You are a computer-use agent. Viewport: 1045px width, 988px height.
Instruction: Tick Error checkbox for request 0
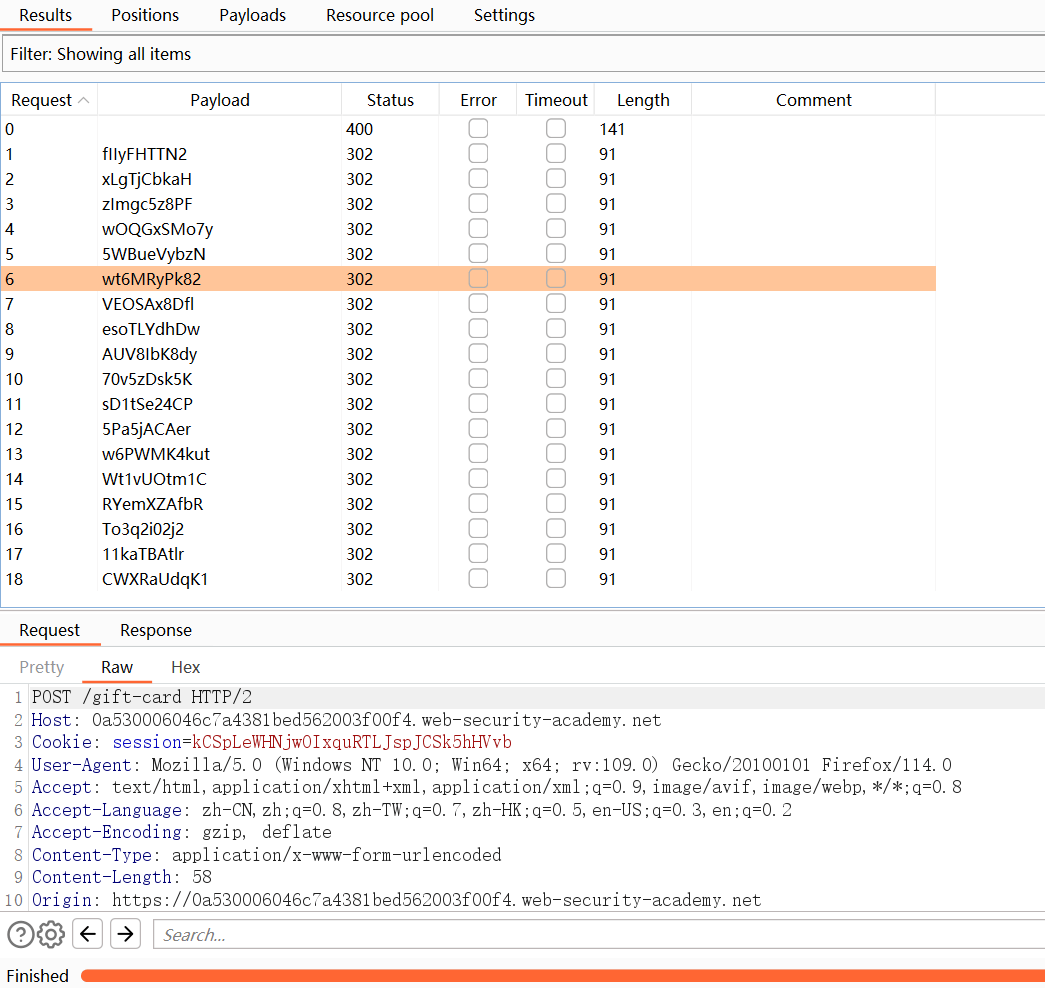pos(479,129)
